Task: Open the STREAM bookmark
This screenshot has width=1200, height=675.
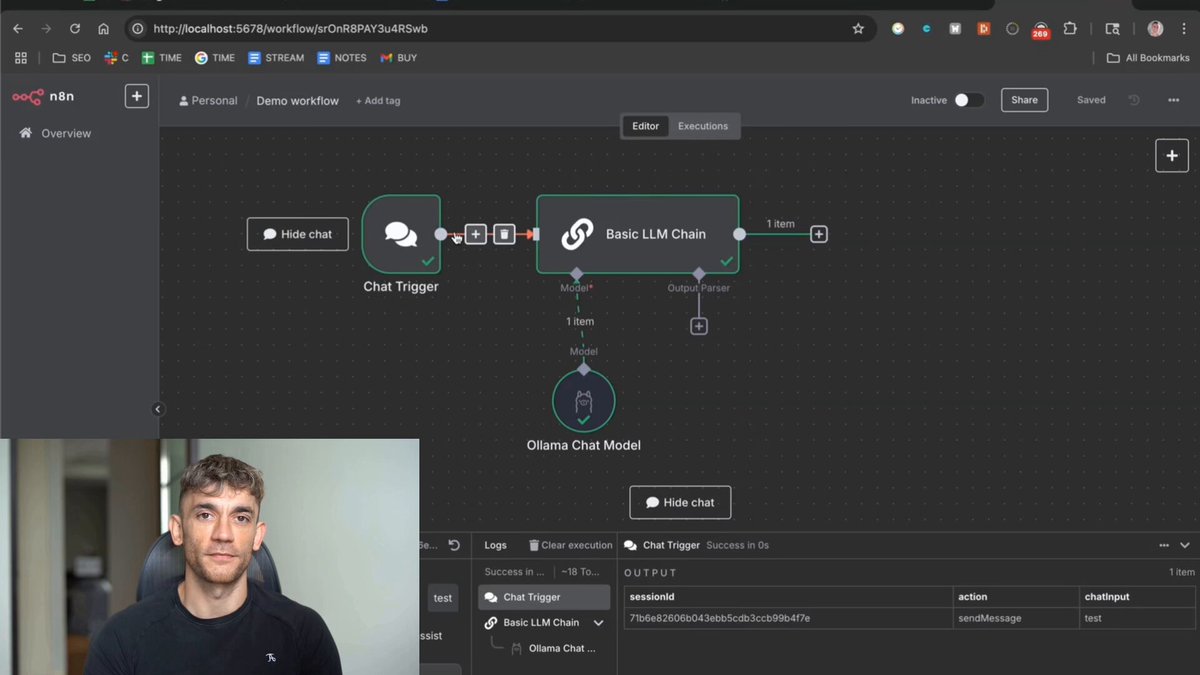Action: click(276, 58)
